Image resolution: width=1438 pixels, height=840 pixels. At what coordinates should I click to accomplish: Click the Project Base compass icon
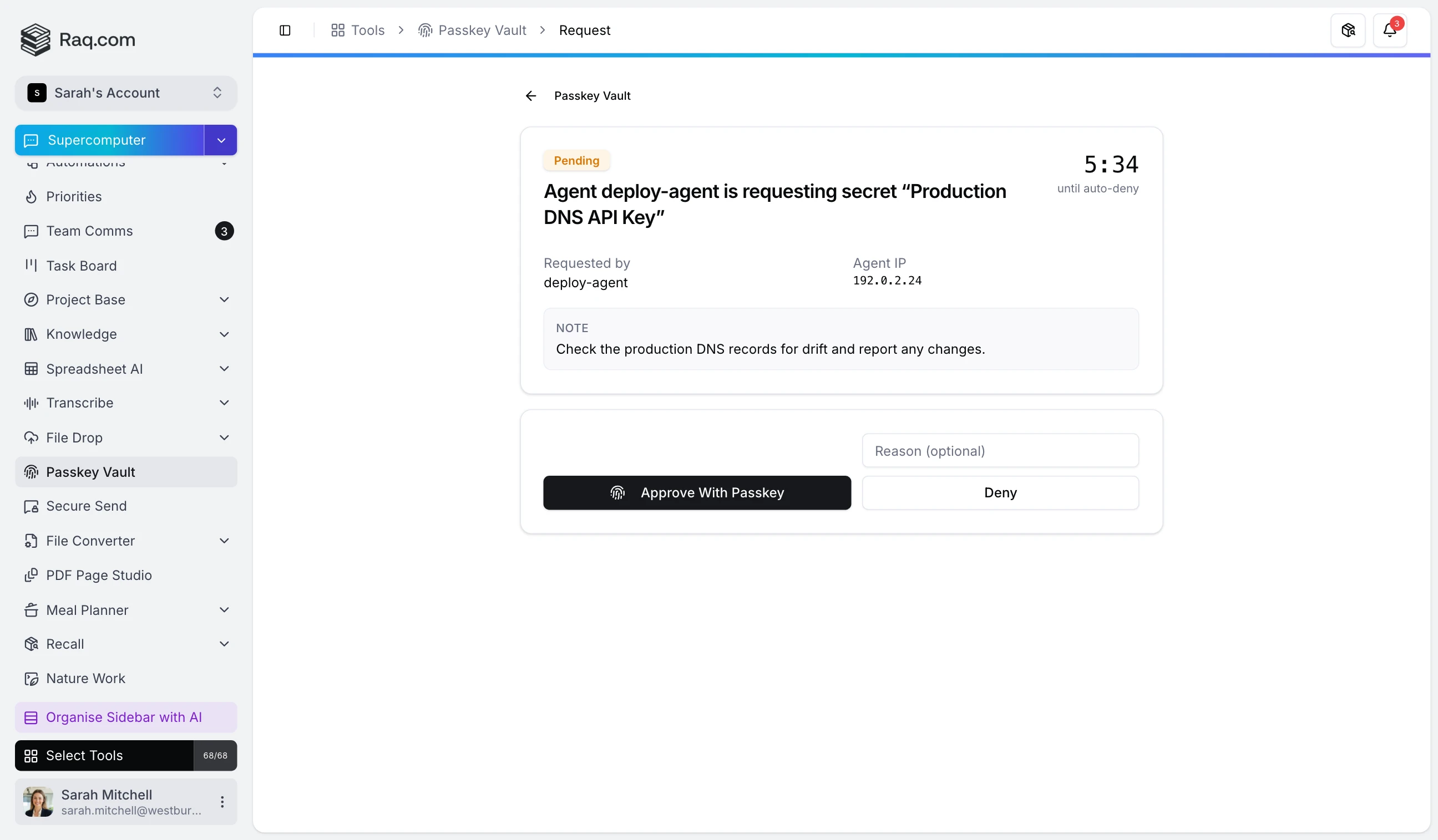[32, 300]
